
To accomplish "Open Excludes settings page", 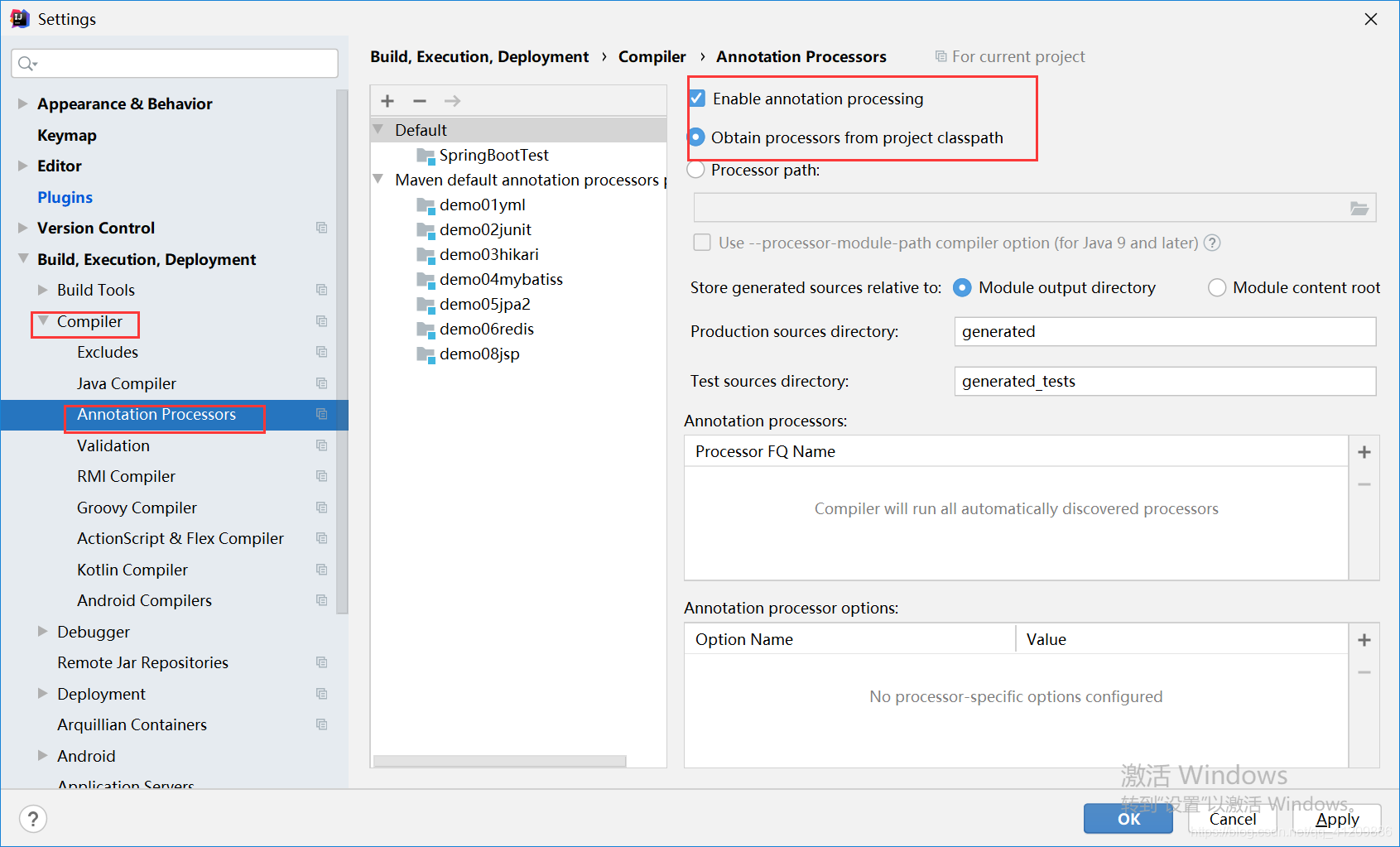I will click(108, 352).
